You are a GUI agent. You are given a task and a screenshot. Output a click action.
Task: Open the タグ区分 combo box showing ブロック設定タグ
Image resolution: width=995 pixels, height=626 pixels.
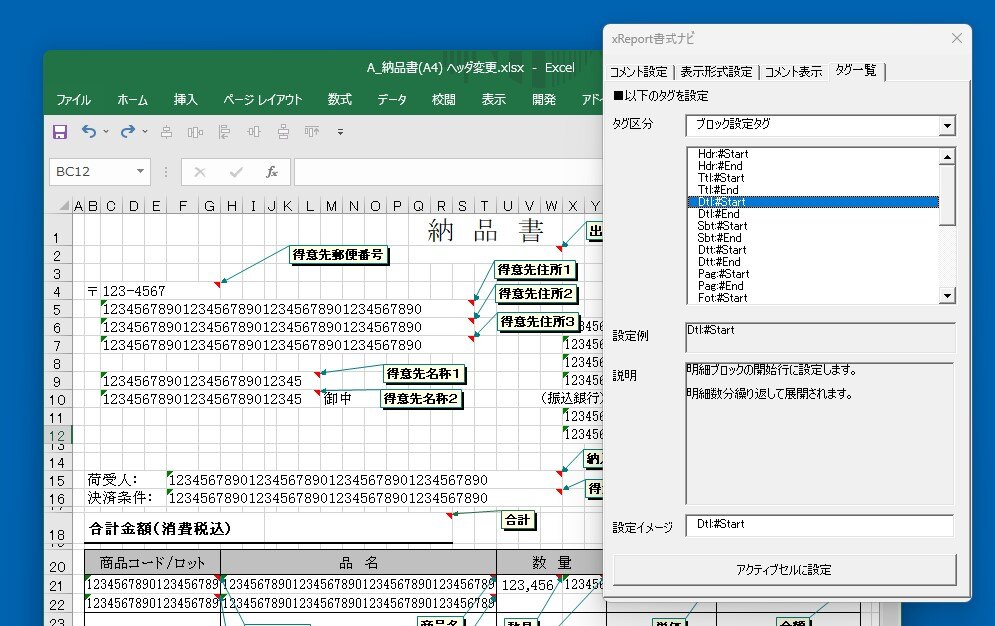[x=947, y=125]
